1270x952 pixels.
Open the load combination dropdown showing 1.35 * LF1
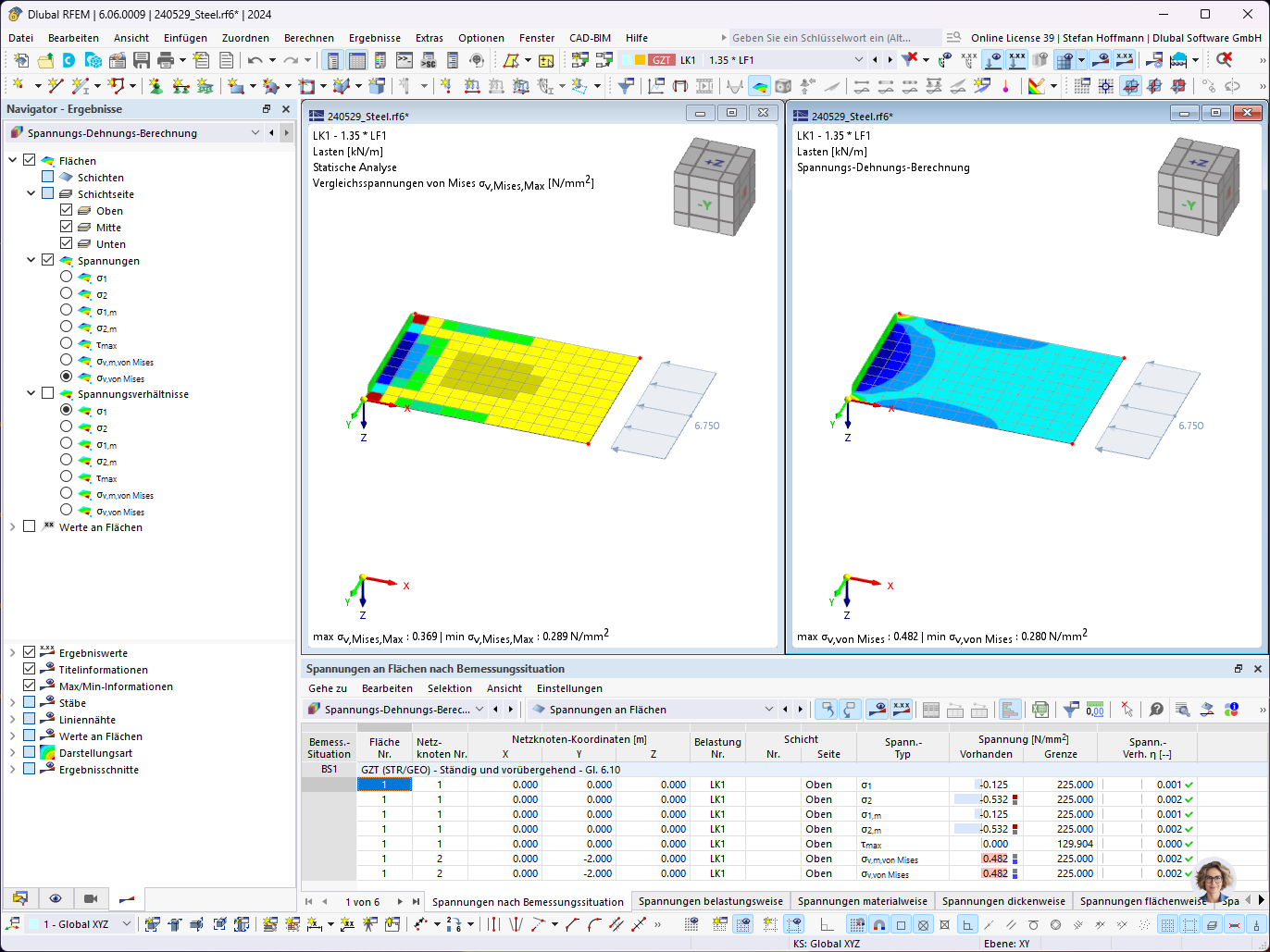[860, 58]
